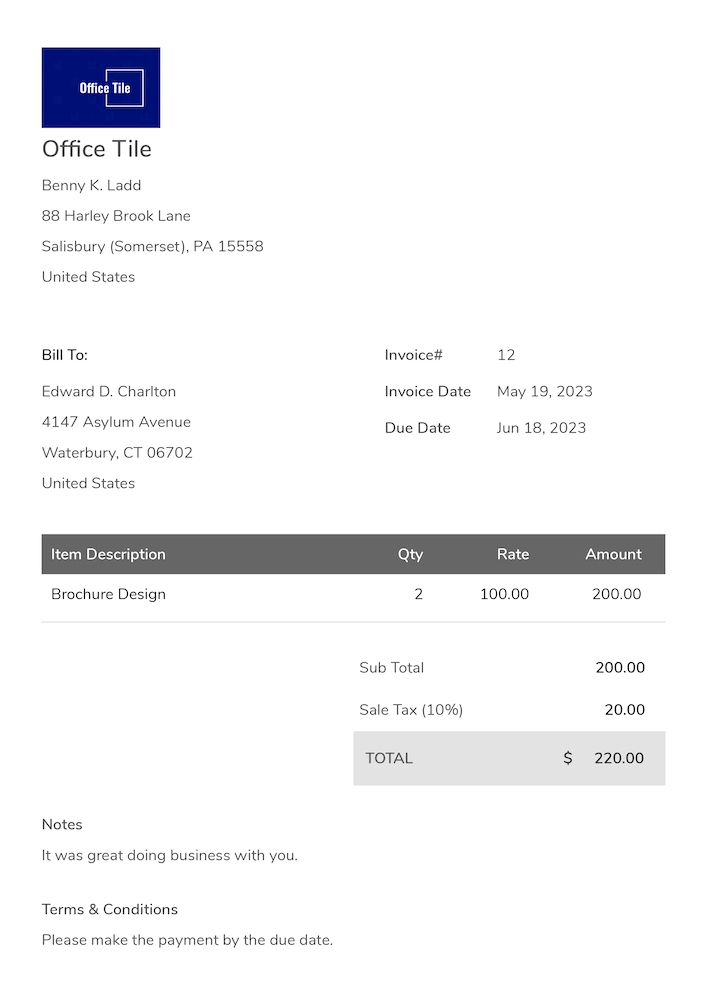Click the Qty column header

coord(410,554)
